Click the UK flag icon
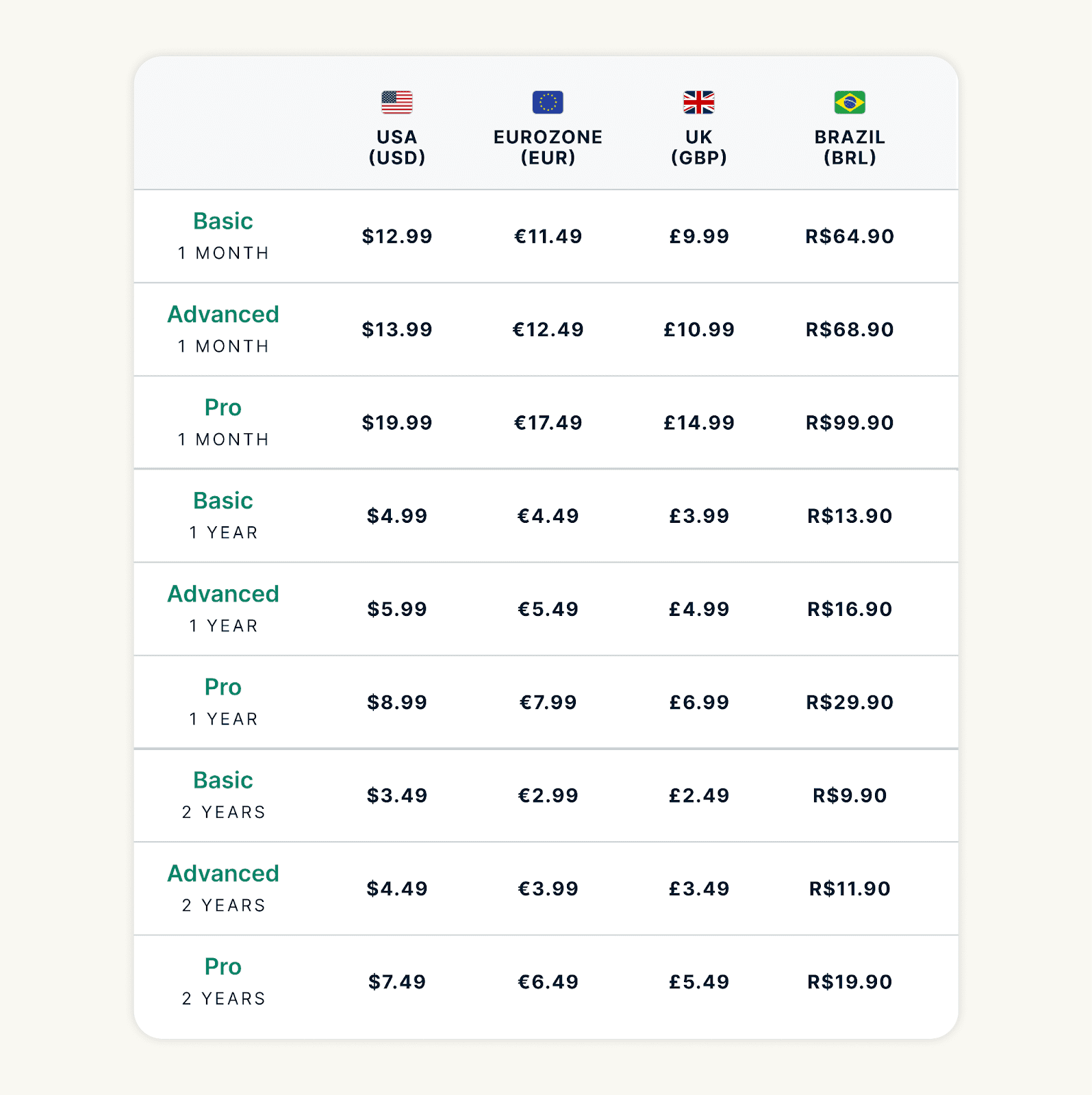1092x1095 pixels. pyautogui.click(x=698, y=102)
